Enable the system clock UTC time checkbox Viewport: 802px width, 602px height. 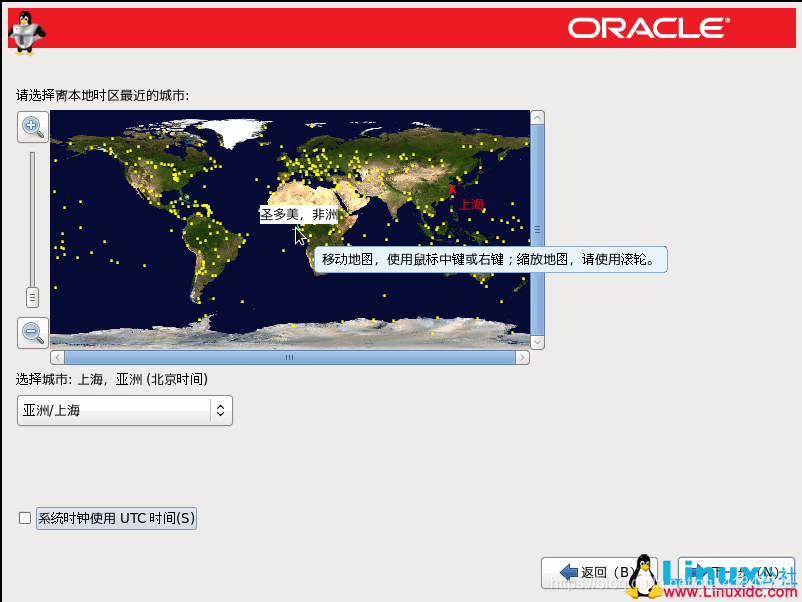click(x=24, y=518)
